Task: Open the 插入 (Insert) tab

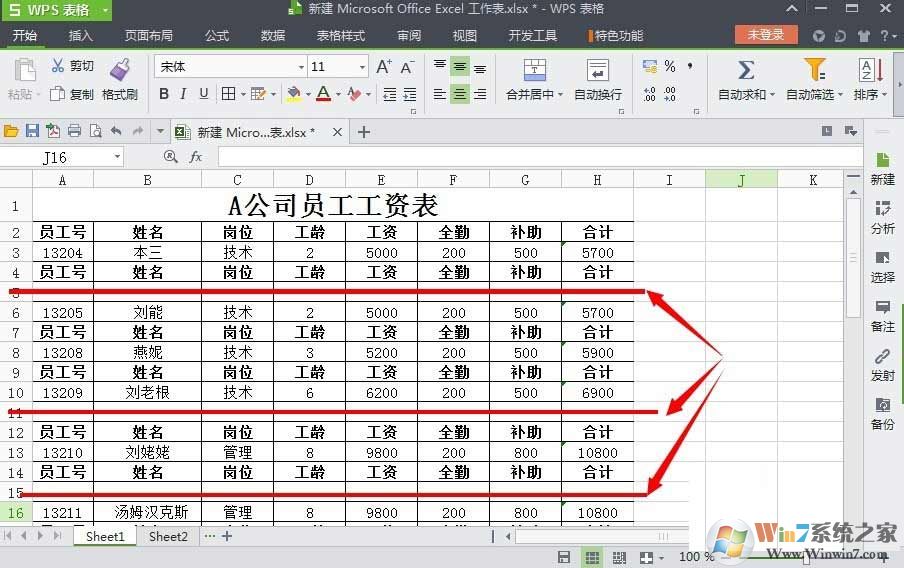Action: (80, 36)
